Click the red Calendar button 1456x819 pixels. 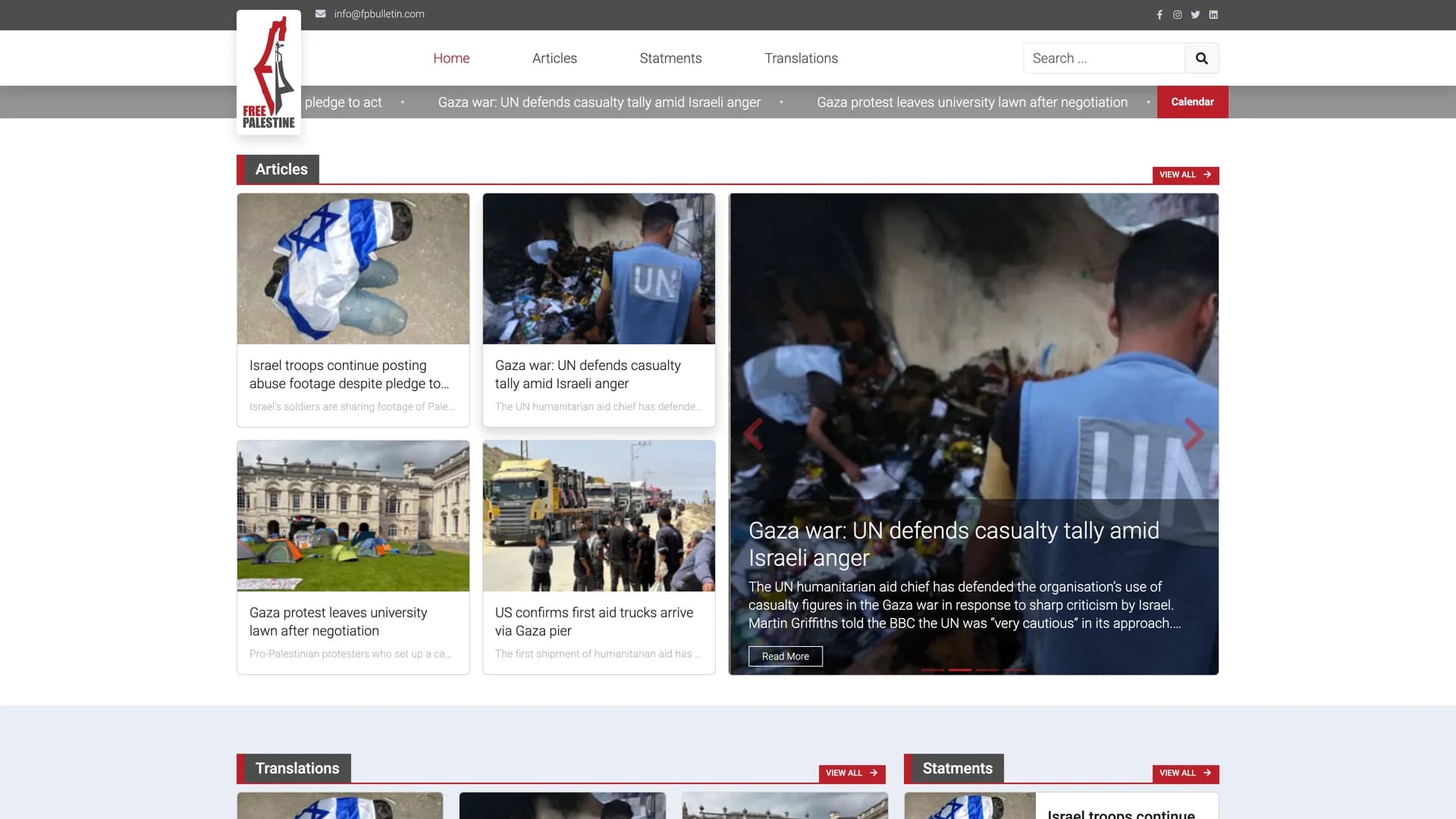[x=1192, y=102]
